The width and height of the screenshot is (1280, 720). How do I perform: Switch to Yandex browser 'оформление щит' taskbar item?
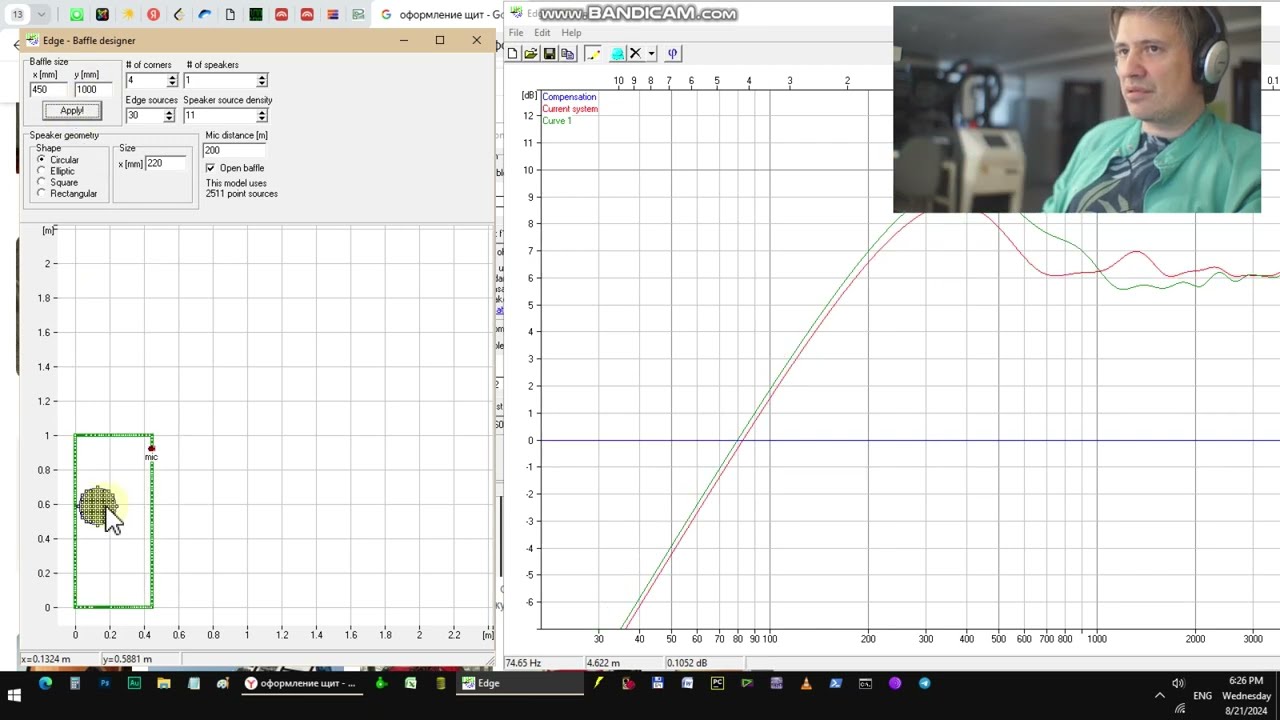point(300,683)
